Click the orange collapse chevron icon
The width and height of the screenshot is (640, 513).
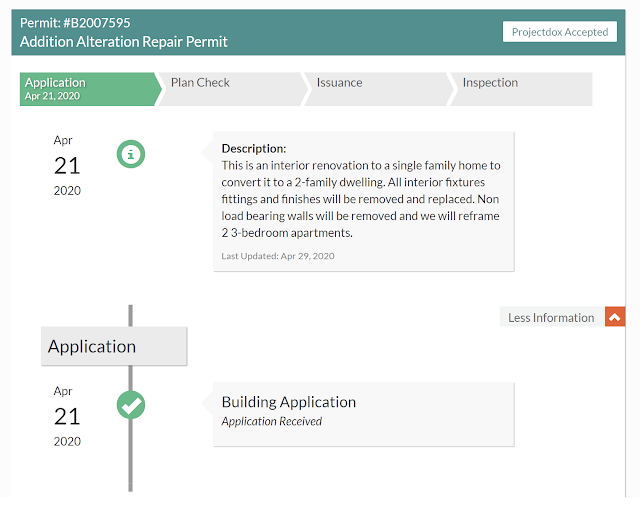click(x=615, y=317)
